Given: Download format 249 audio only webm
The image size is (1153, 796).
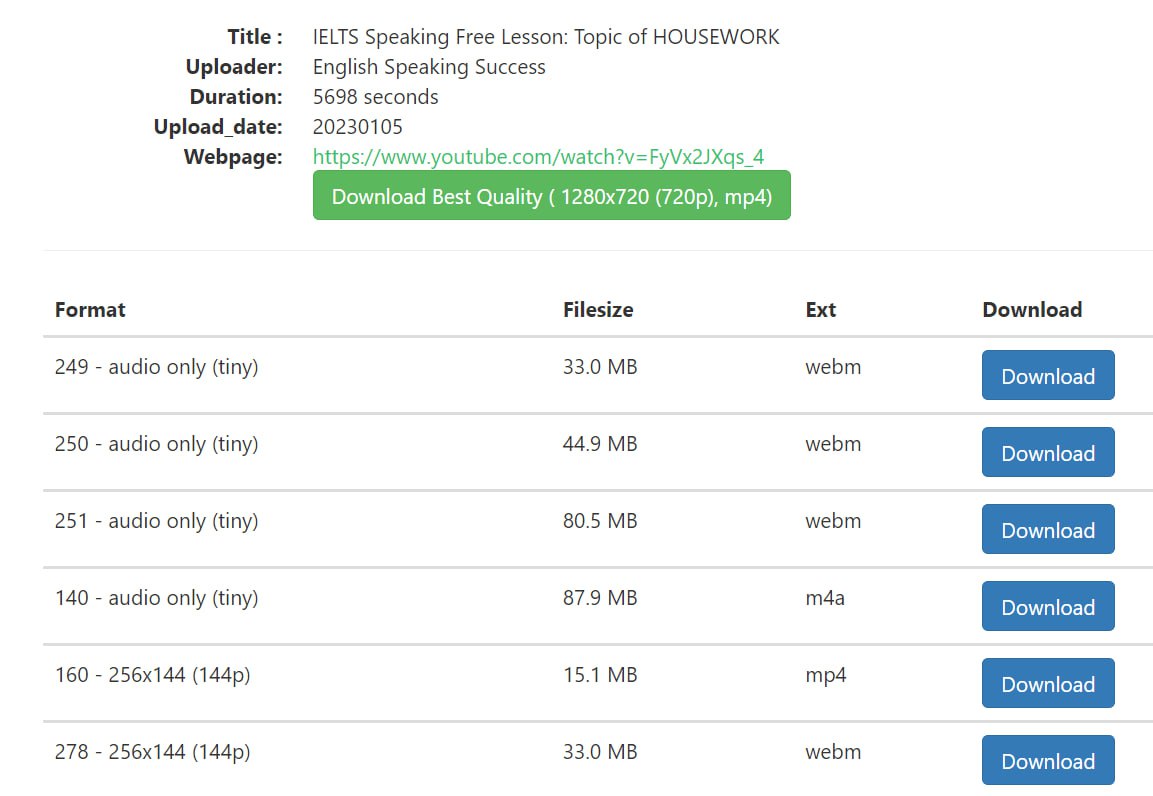Looking at the screenshot, I should pos(1048,376).
